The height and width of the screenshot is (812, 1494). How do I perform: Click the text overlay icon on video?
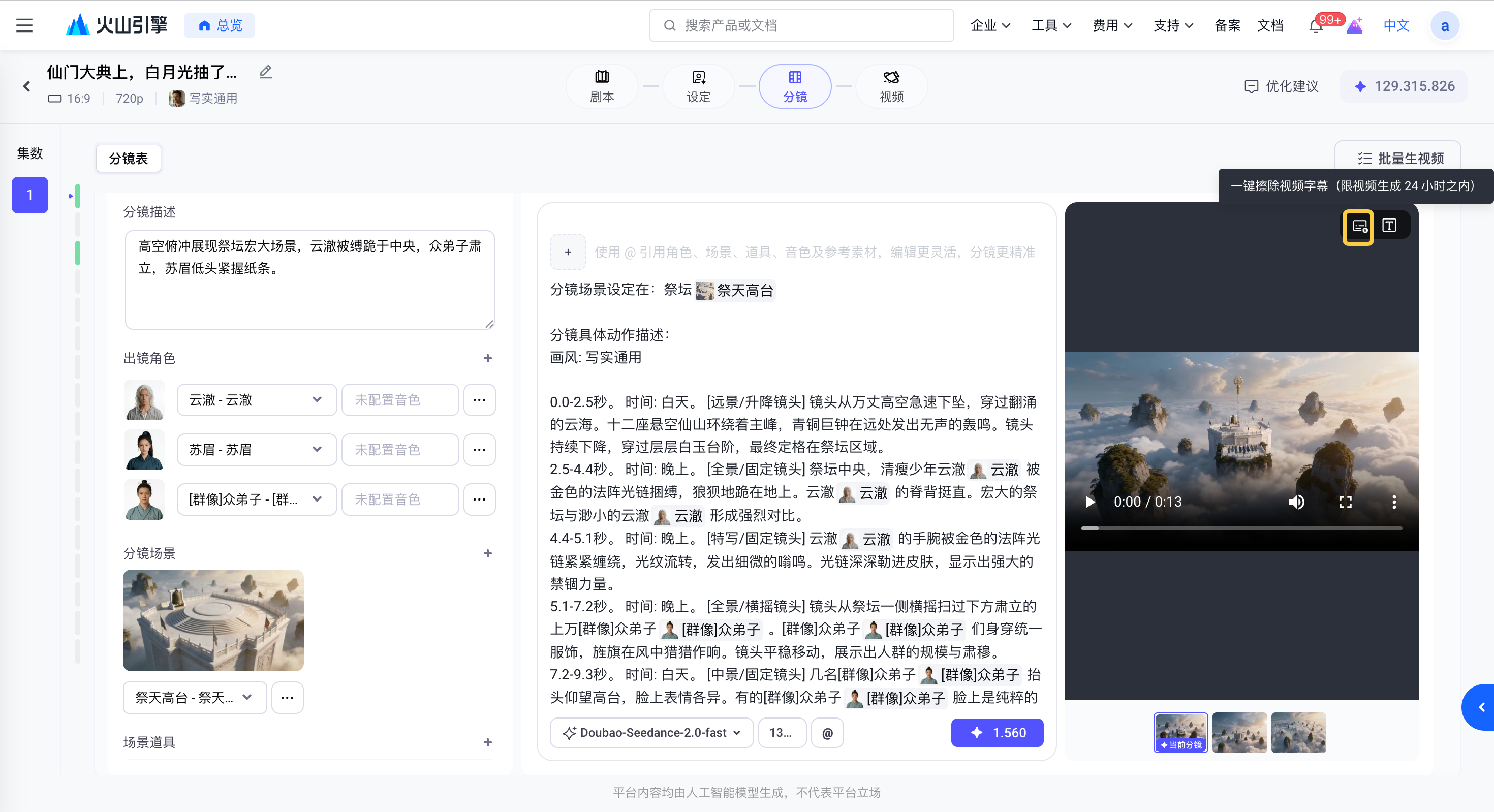1389,226
